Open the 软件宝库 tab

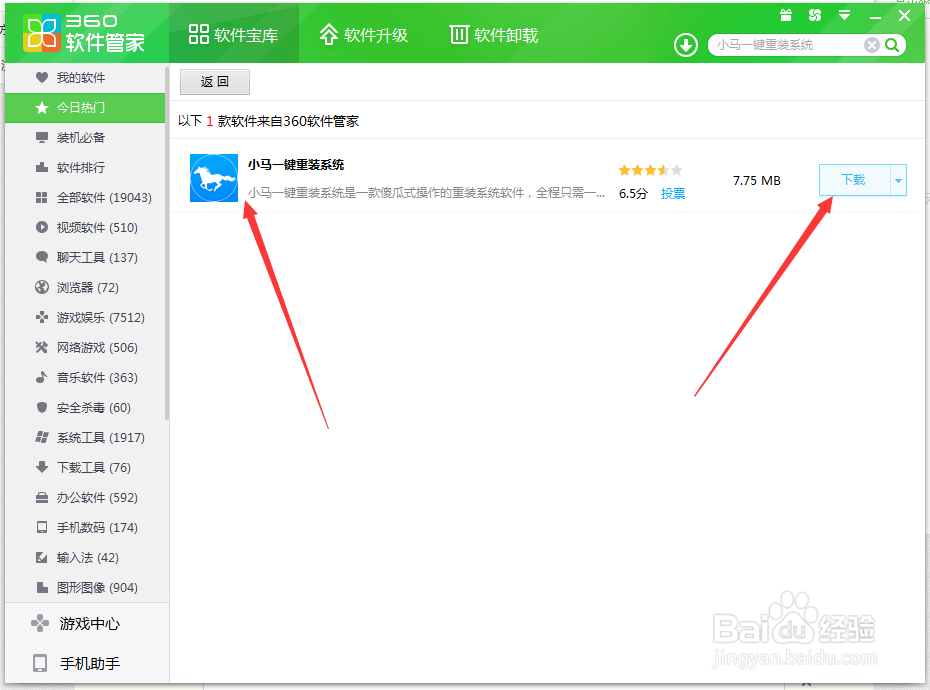tap(234, 35)
